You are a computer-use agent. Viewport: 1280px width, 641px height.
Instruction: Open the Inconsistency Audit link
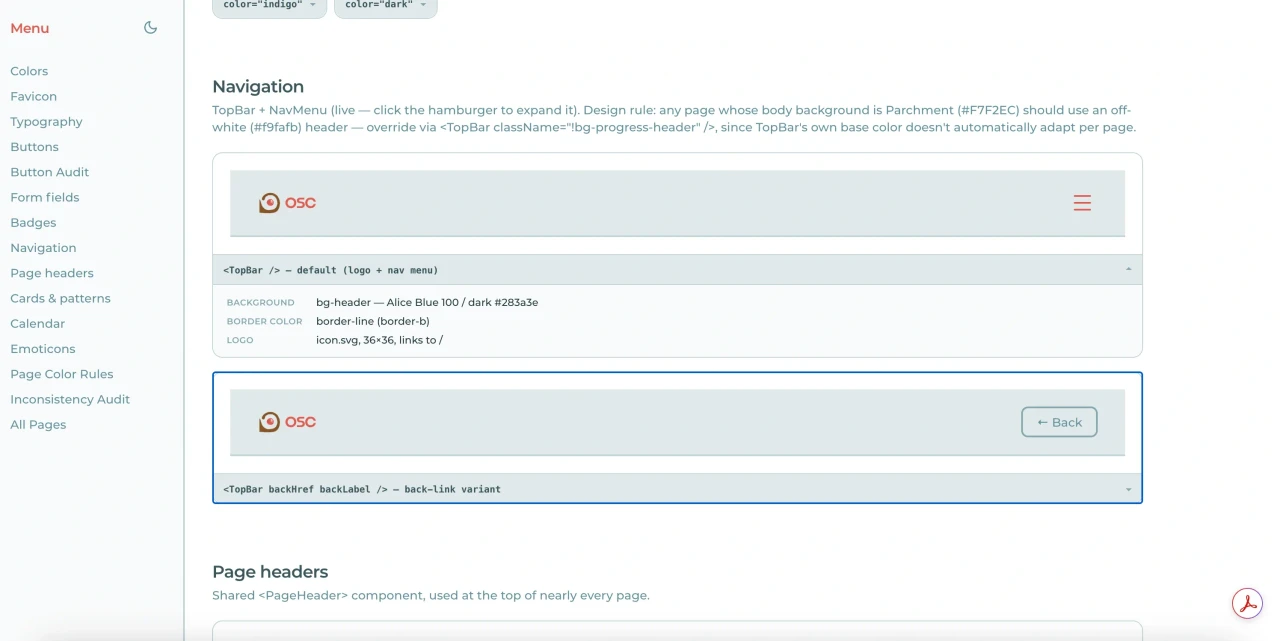70,399
